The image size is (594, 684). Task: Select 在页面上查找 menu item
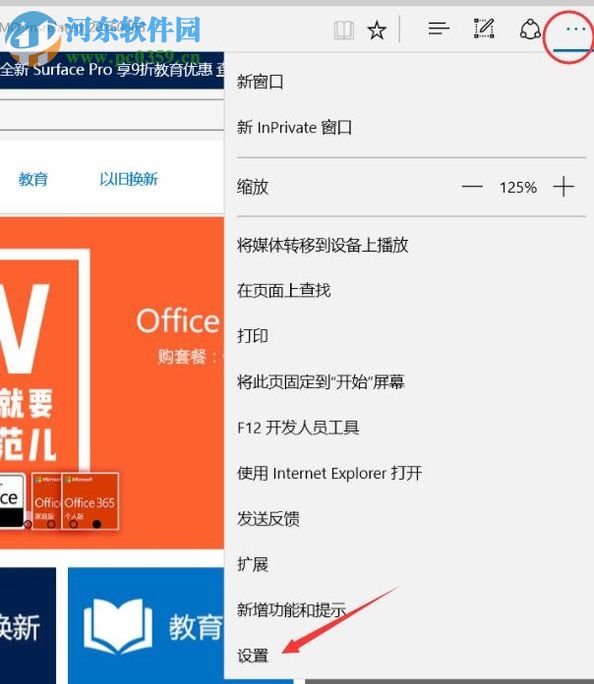pos(283,291)
